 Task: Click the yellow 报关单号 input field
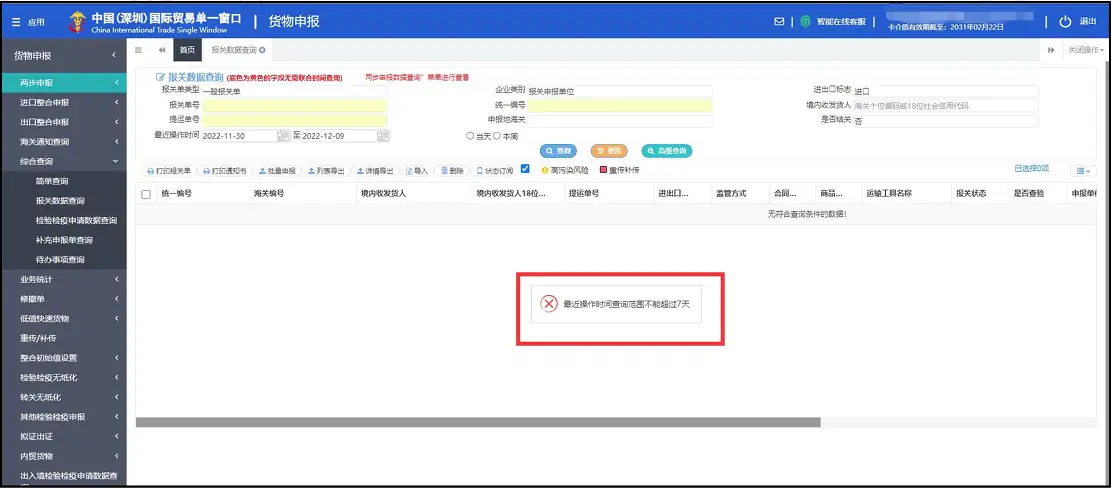(x=294, y=106)
